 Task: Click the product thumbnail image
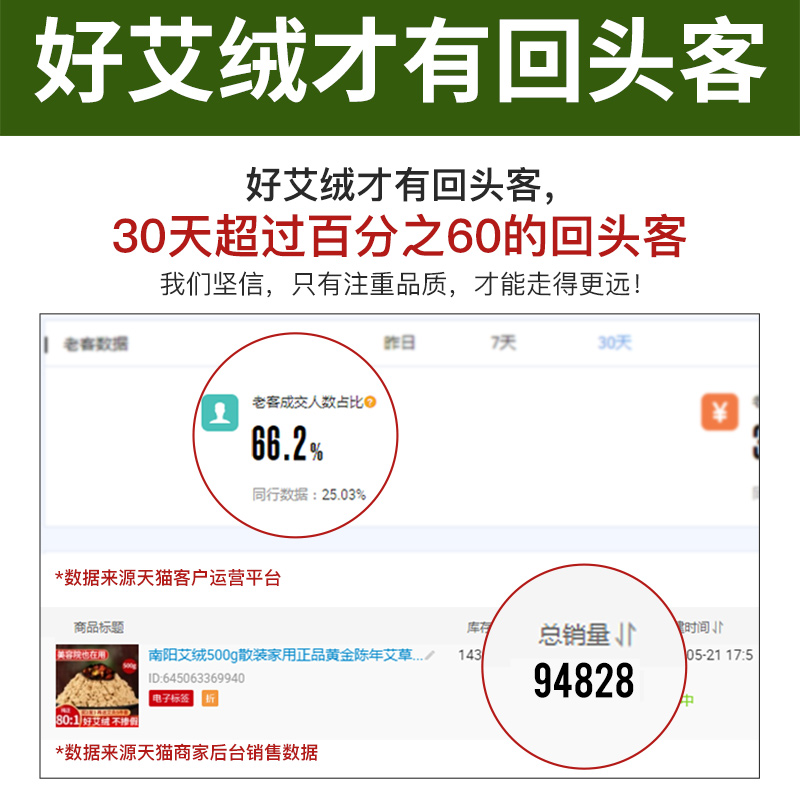(97, 685)
